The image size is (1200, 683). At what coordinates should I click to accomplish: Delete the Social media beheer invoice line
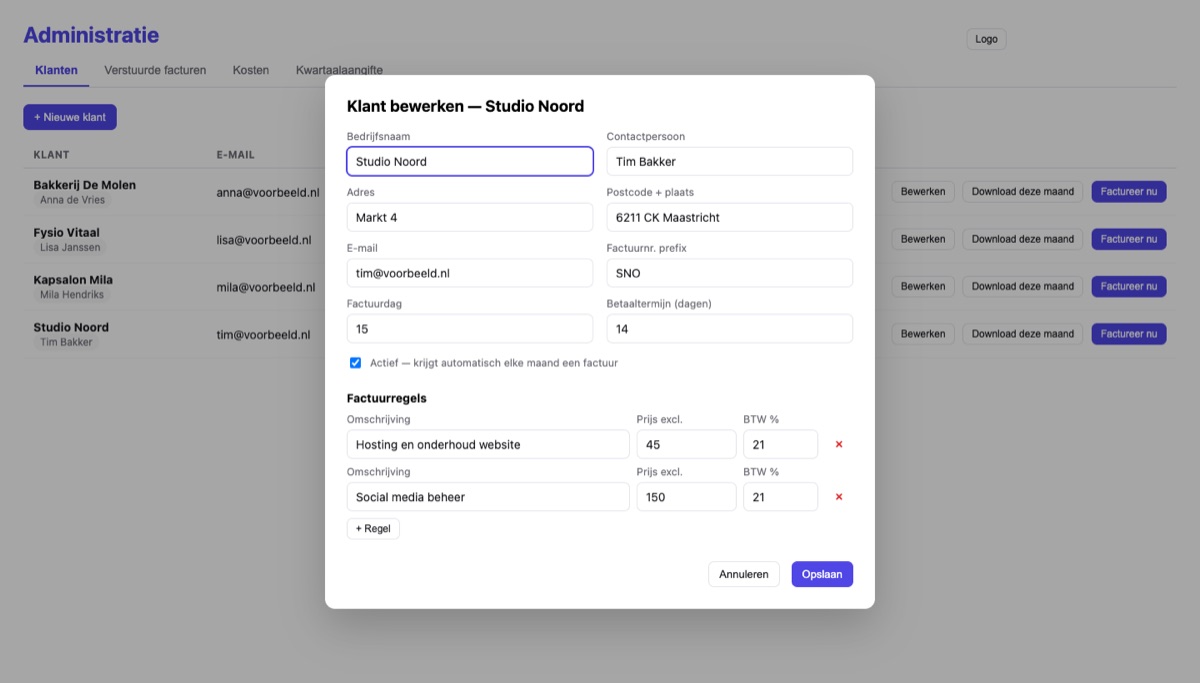pos(839,497)
